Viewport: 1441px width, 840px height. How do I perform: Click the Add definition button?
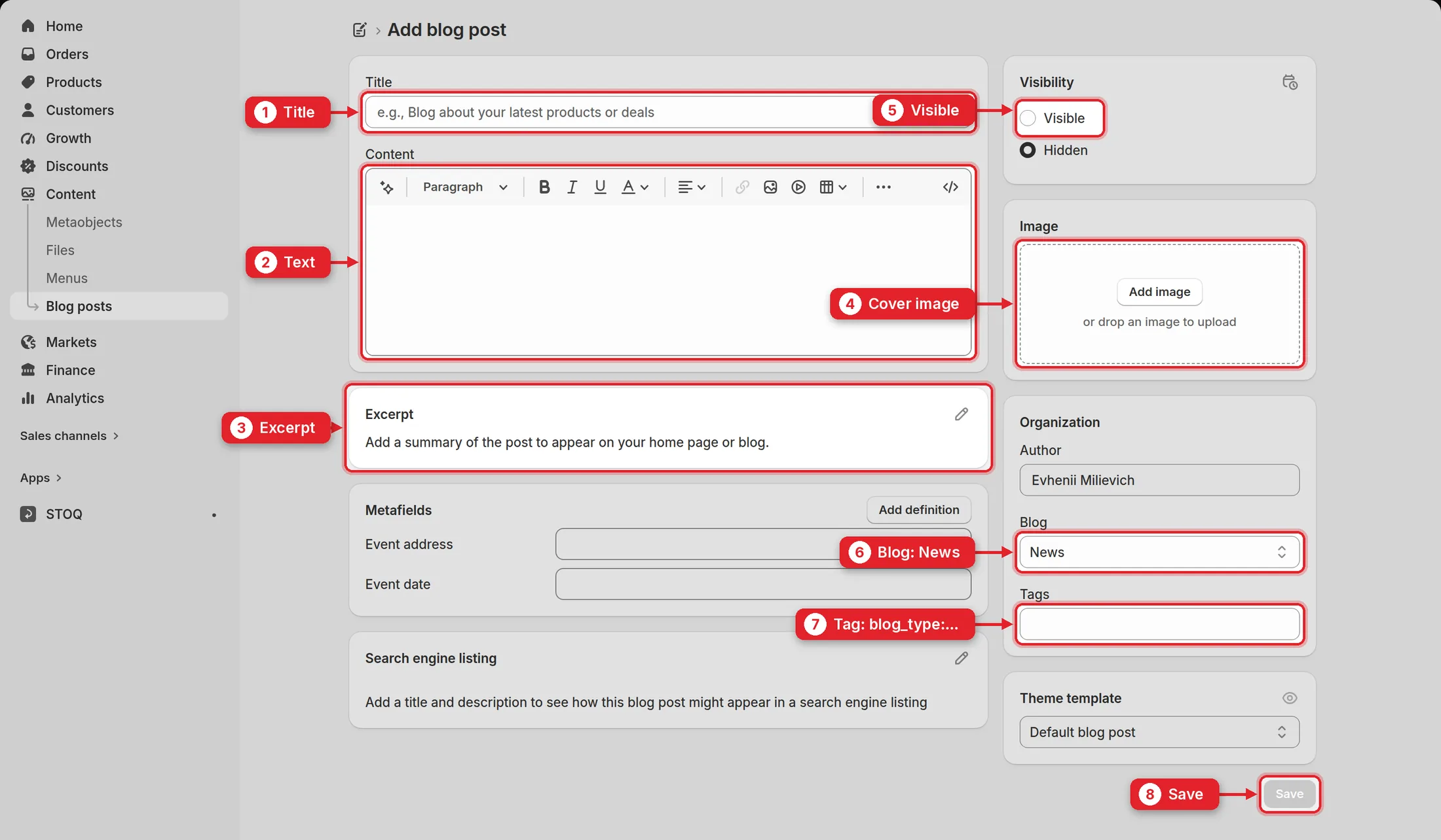919,510
